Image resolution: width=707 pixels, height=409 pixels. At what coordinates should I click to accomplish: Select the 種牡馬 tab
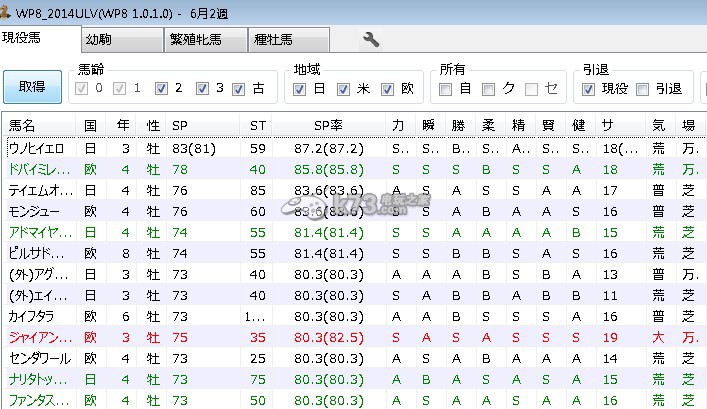pyautogui.click(x=287, y=40)
